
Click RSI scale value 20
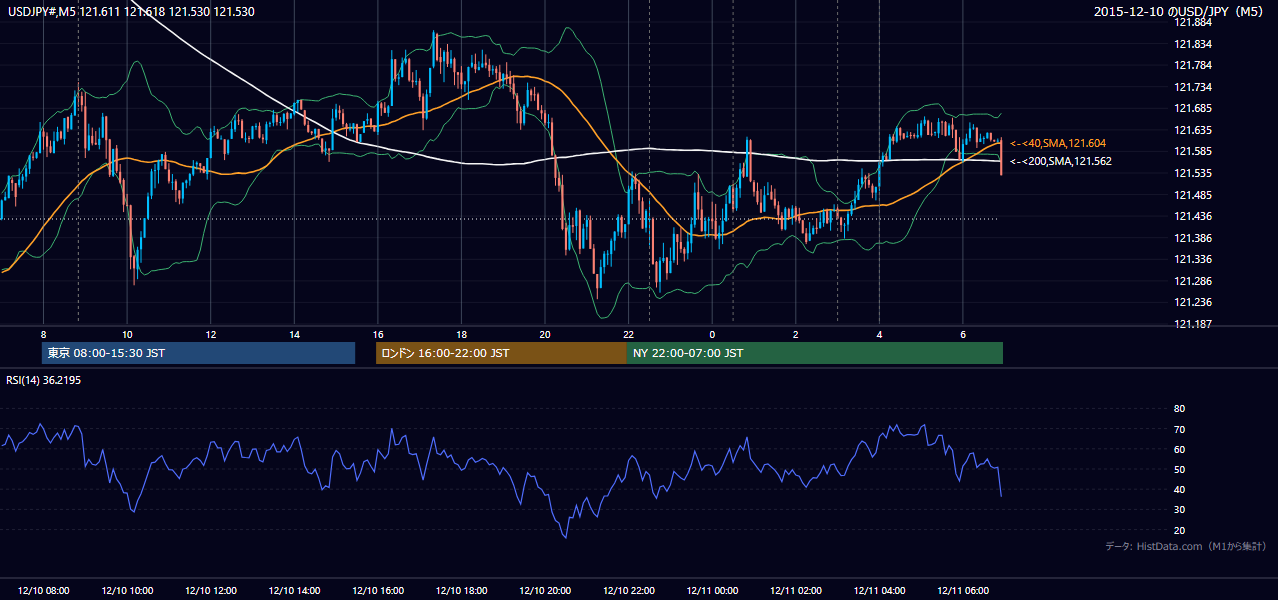1179,530
